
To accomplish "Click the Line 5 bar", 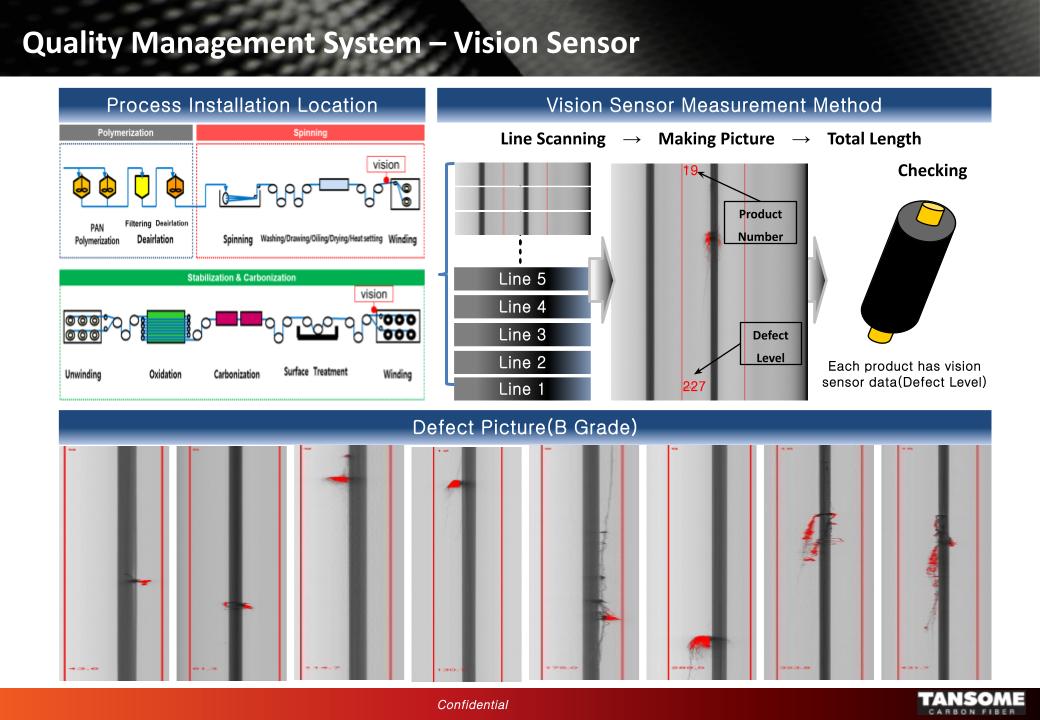I will click(x=520, y=279).
